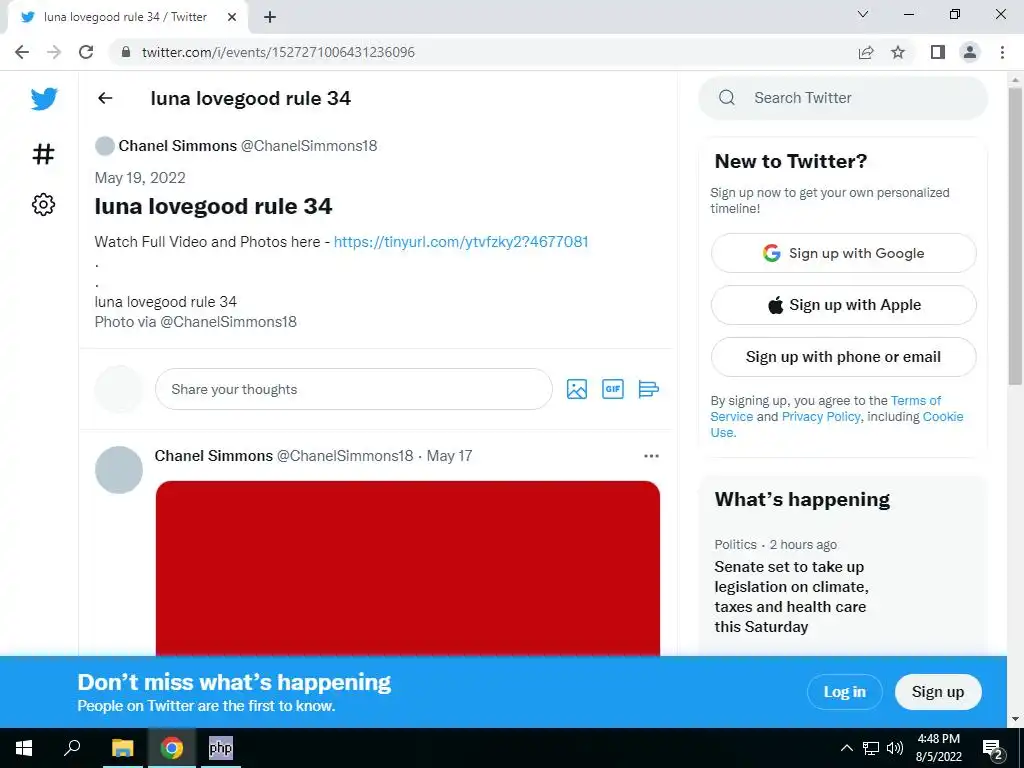1024x768 pixels.
Task: Open the Privacy Policy link
Action: point(821,417)
